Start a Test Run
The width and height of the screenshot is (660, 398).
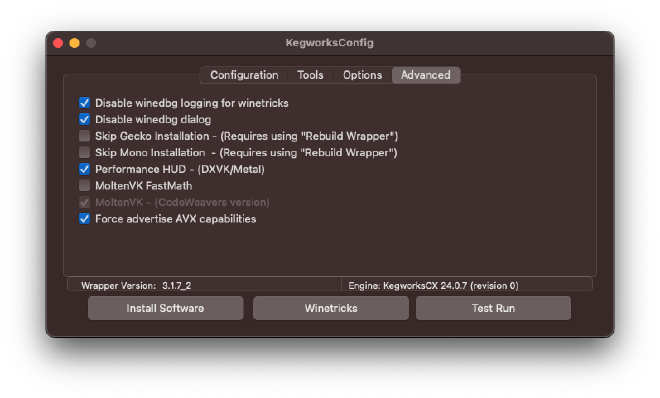coord(493,308)
